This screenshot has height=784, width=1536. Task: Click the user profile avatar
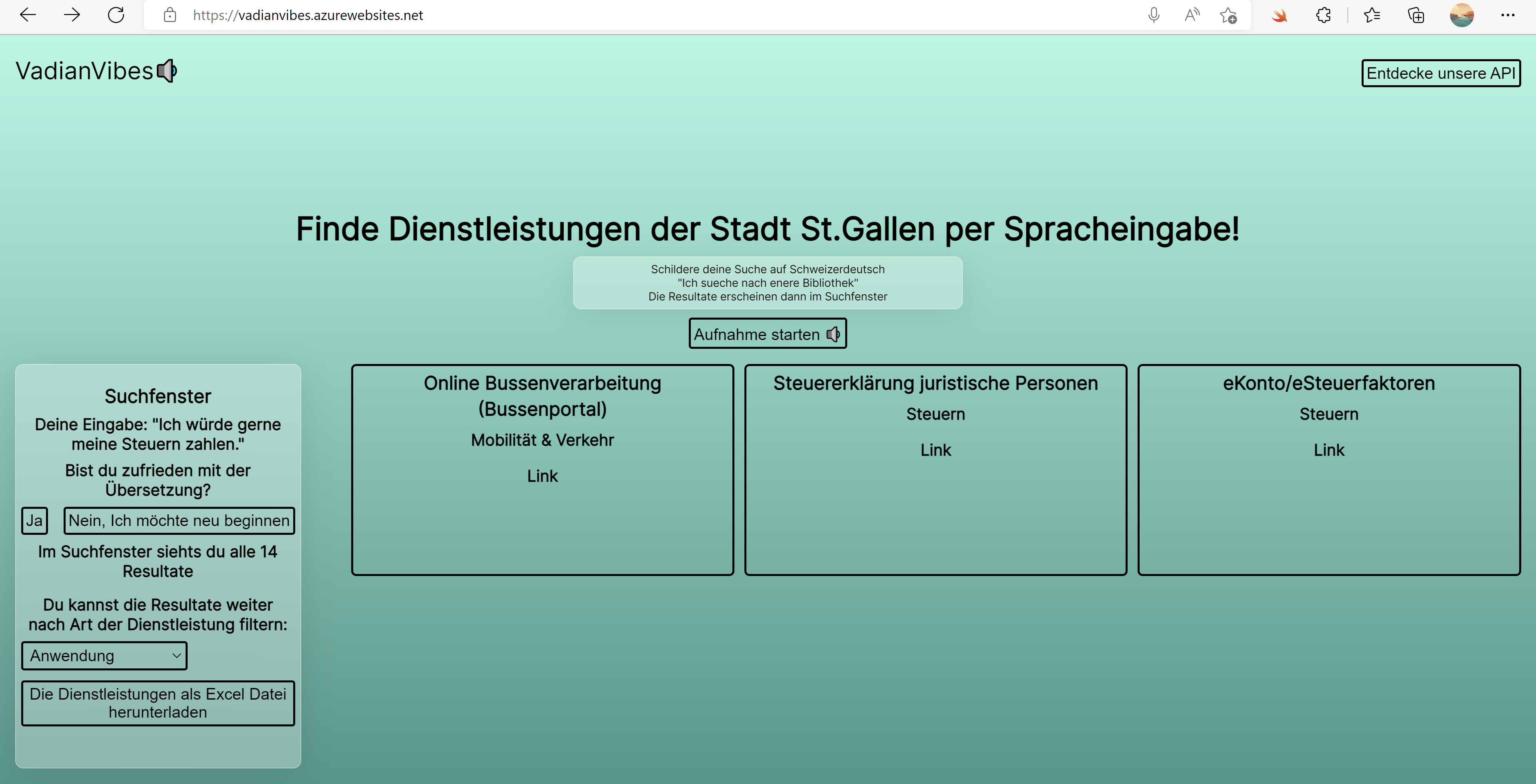point(1462,15)
